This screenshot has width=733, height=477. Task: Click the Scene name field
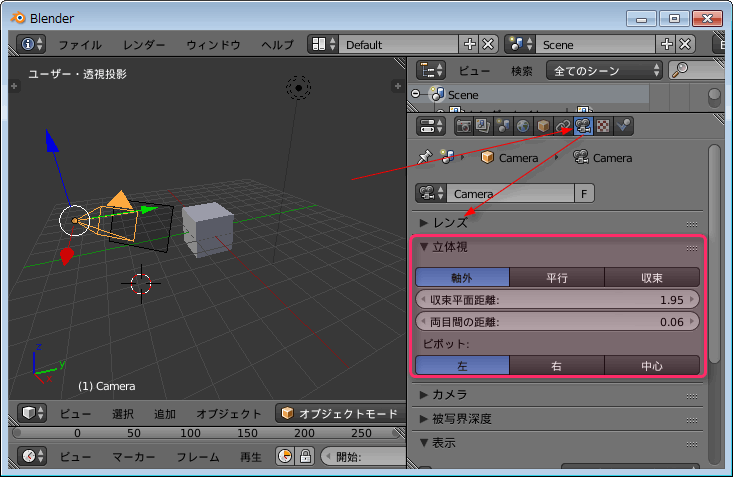(595, 44)
